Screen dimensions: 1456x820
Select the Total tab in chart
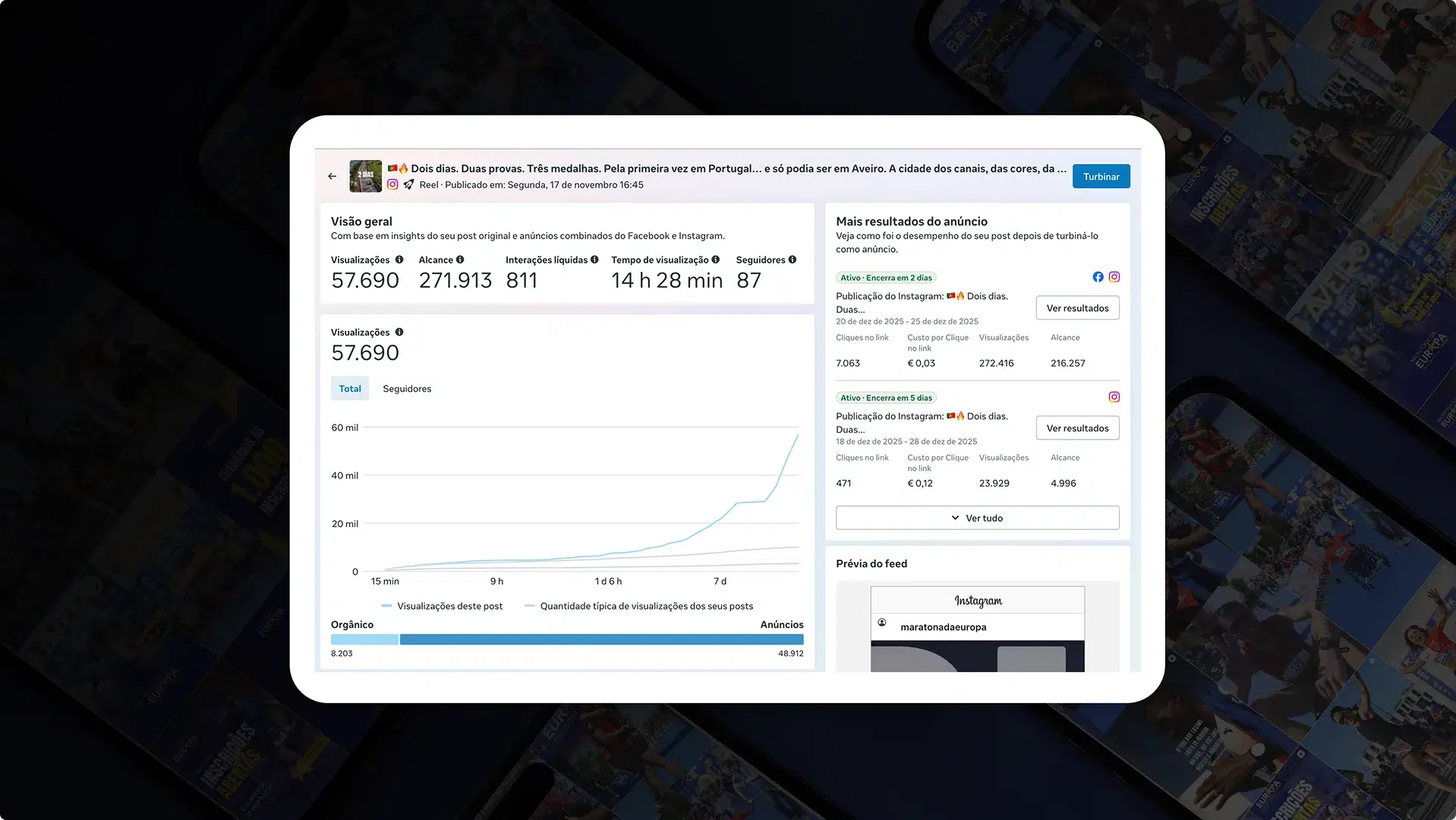tap(350, 389)
